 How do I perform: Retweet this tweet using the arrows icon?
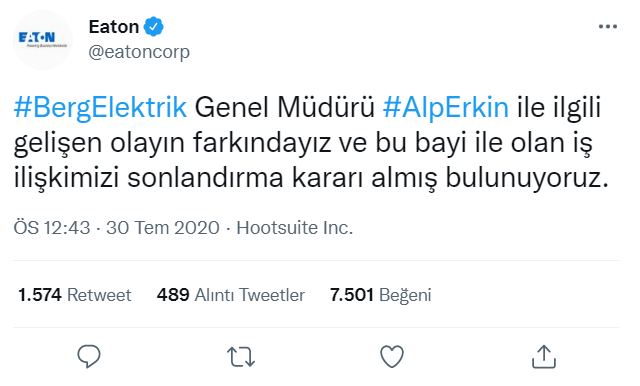click(241, 357)
